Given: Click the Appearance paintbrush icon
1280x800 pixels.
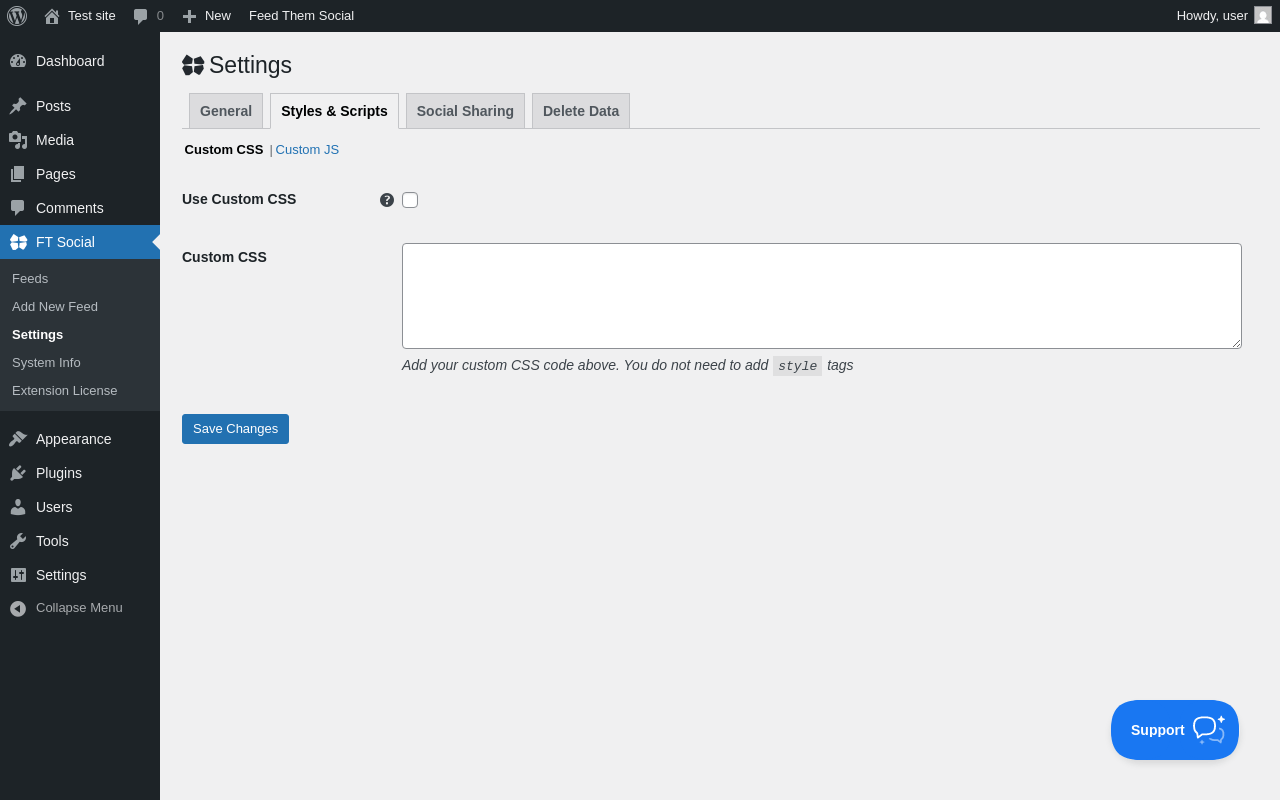Looking at the screenshot, I should [x=18, y=439].
